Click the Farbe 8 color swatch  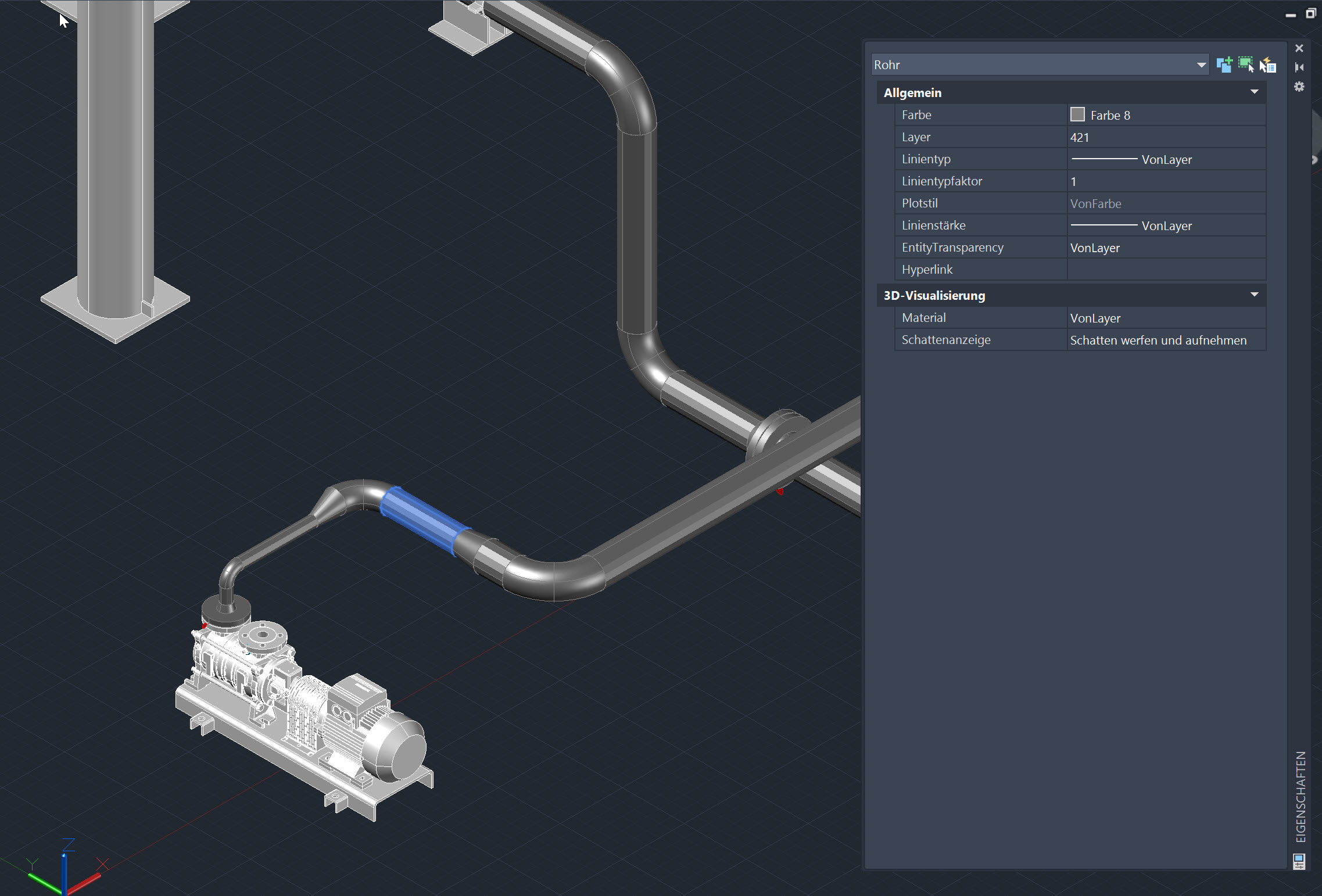pos(1079,114)
